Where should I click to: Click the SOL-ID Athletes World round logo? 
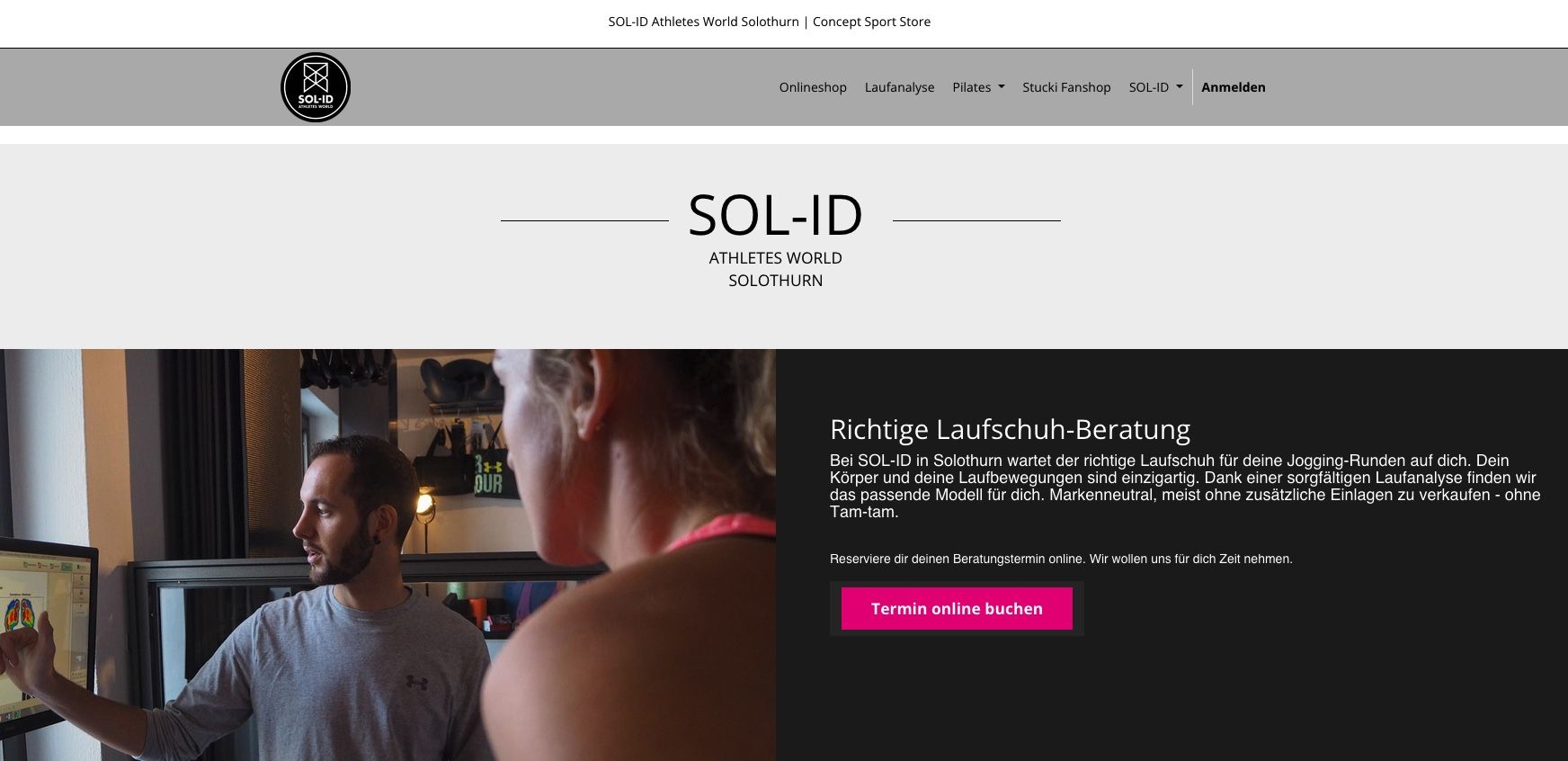(x=316, y=87)
